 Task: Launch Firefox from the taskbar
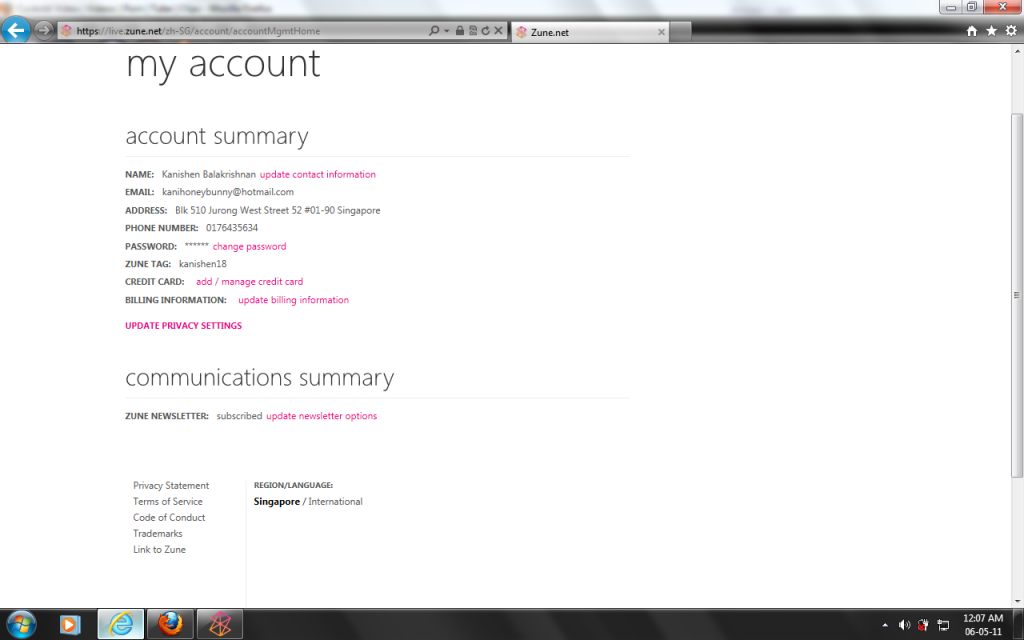coord(170,624)
